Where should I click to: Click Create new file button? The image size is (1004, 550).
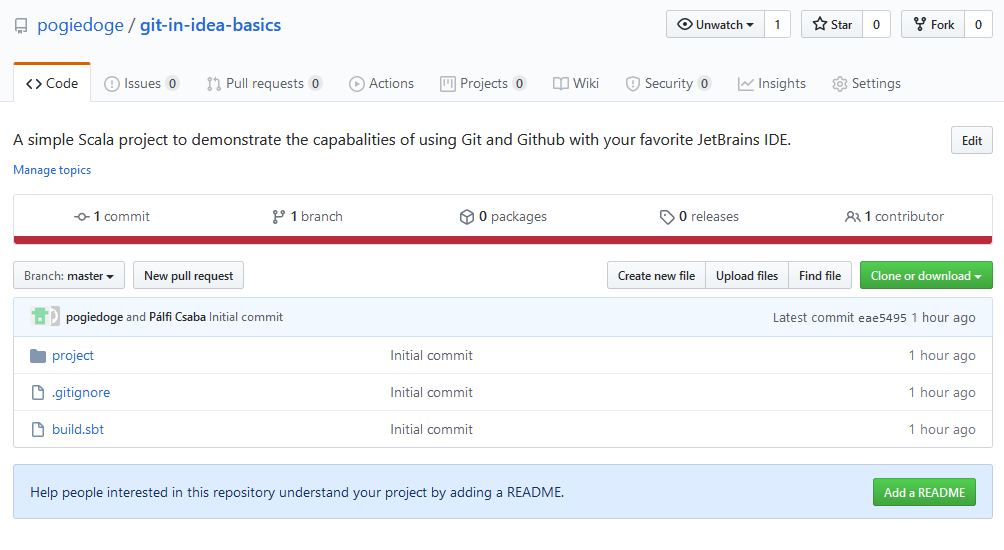point(656,275)
